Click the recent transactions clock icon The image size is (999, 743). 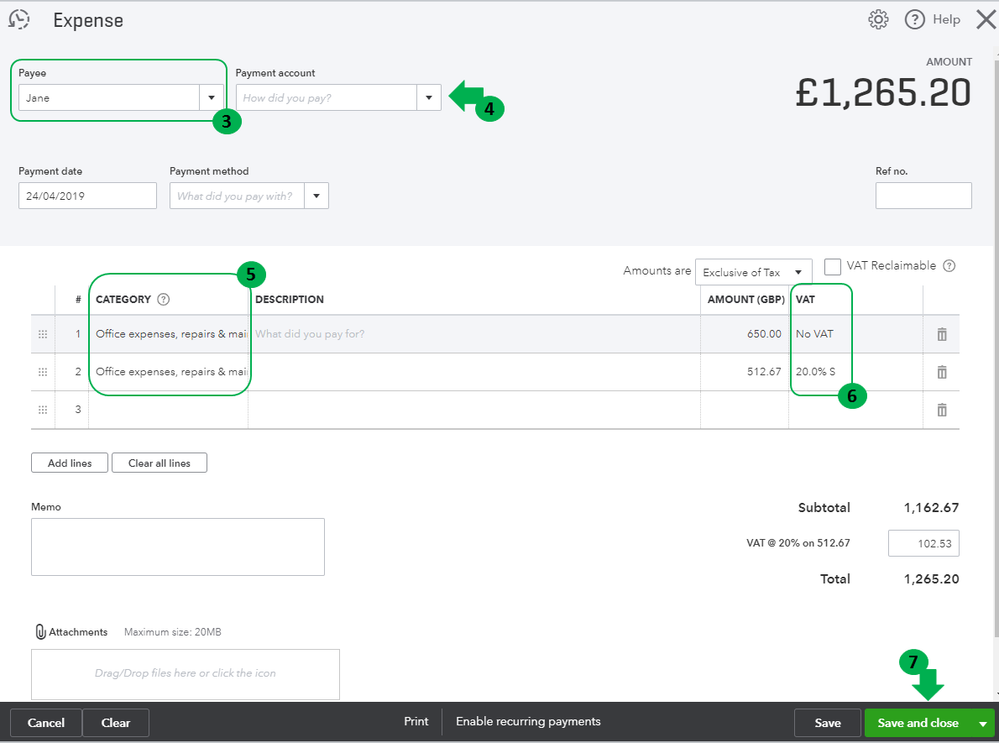click(19, 20)
